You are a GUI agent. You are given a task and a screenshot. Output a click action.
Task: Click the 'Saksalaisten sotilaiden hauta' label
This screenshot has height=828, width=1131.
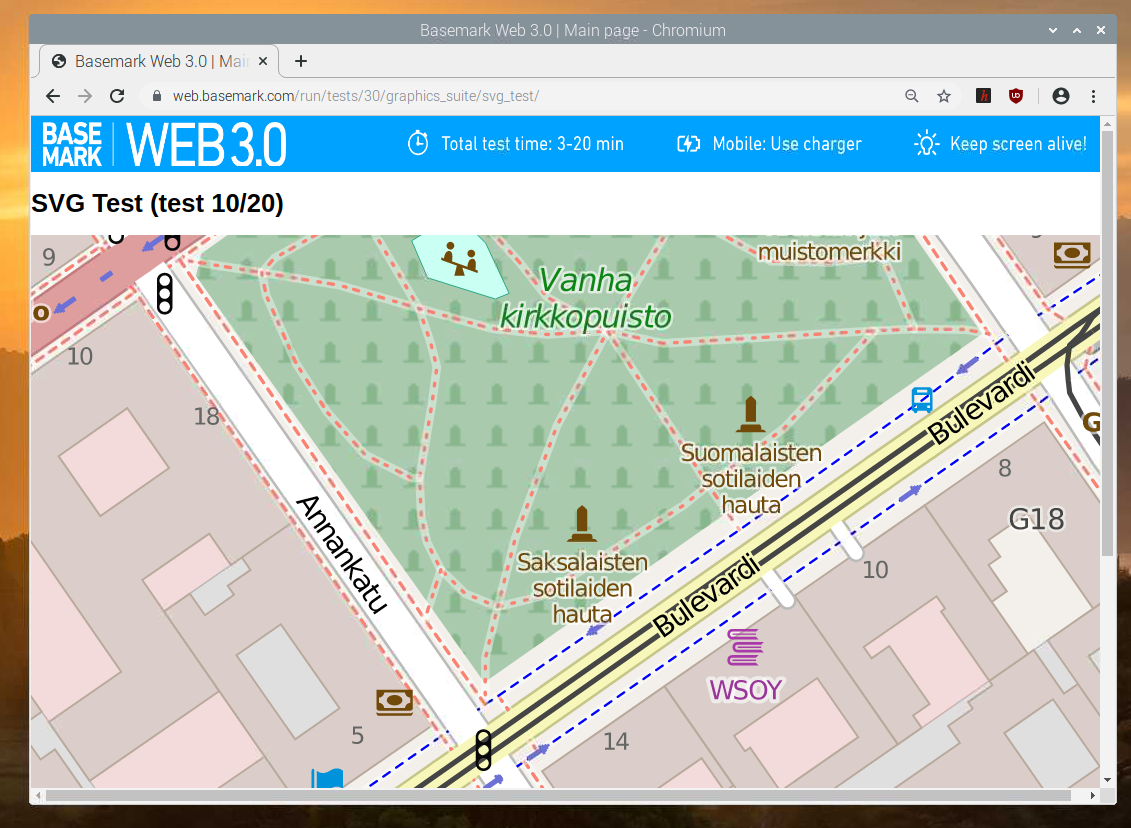582,588
